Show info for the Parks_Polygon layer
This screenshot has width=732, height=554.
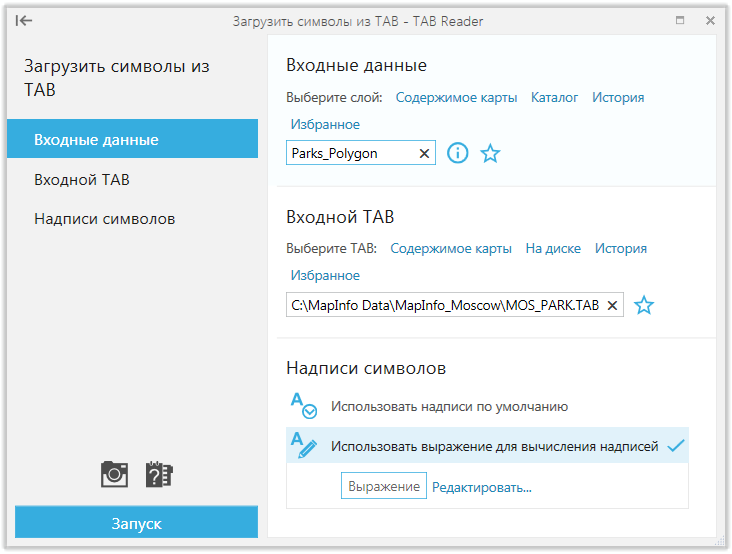coord(457,153)
